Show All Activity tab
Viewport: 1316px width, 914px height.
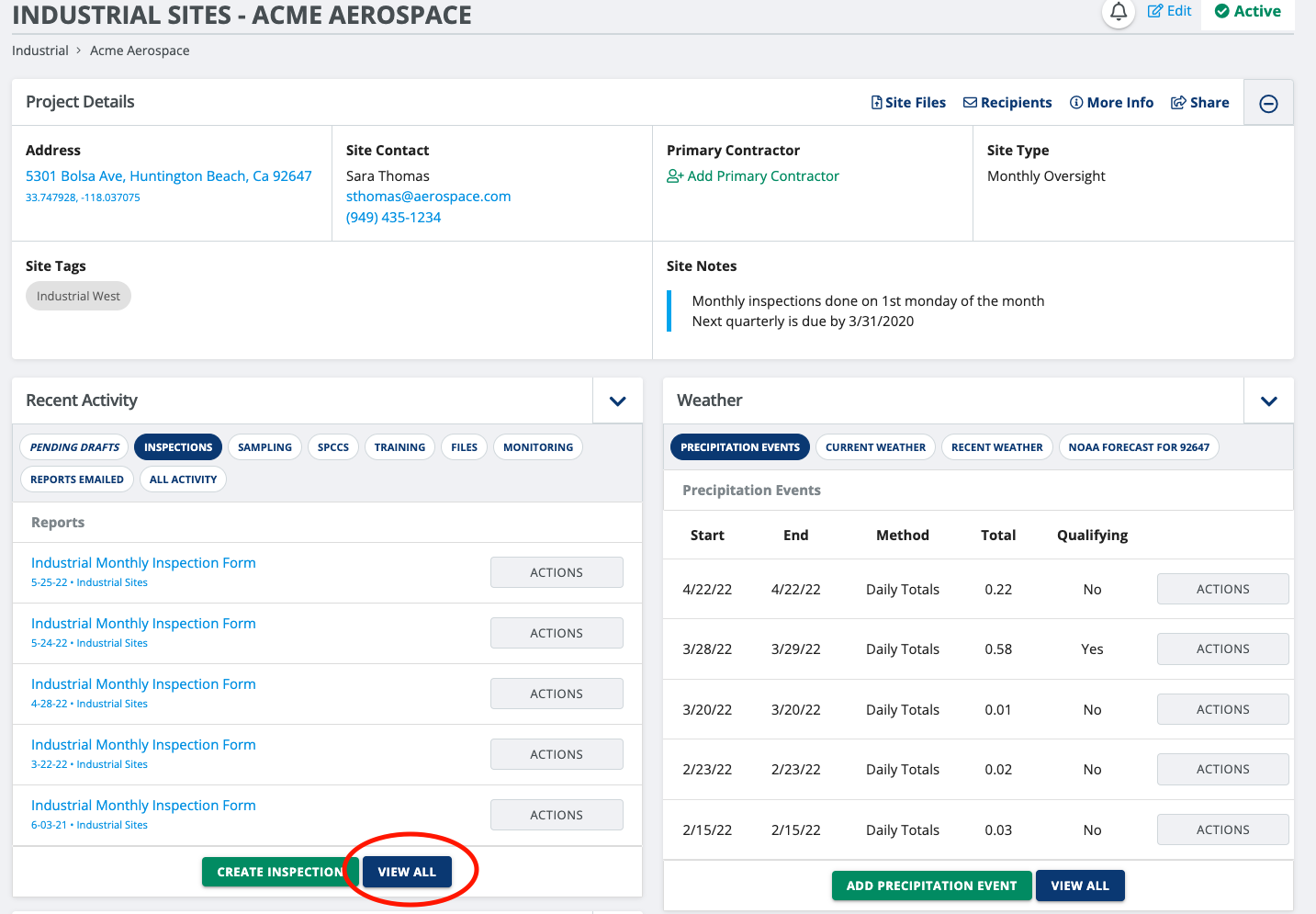184,480
